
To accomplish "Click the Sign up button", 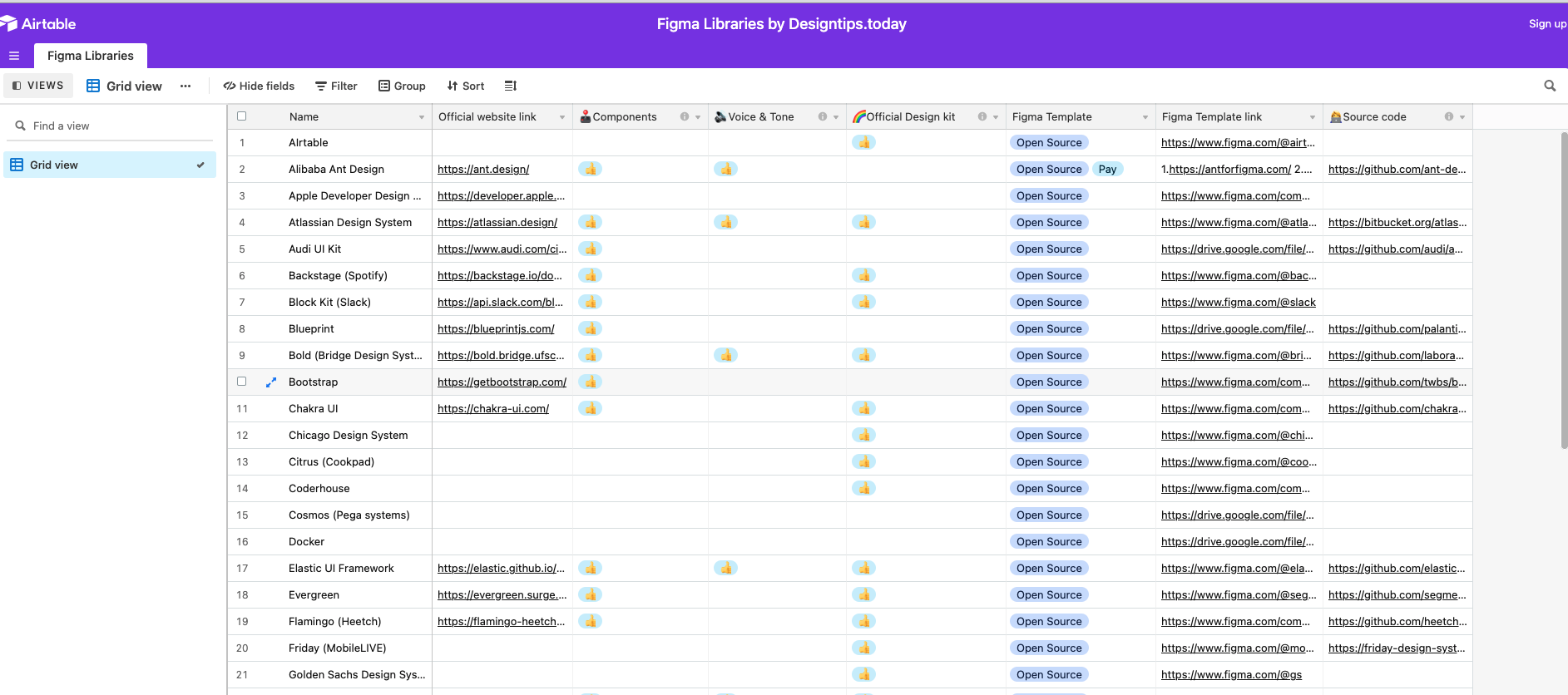I will click(1547, 24).
